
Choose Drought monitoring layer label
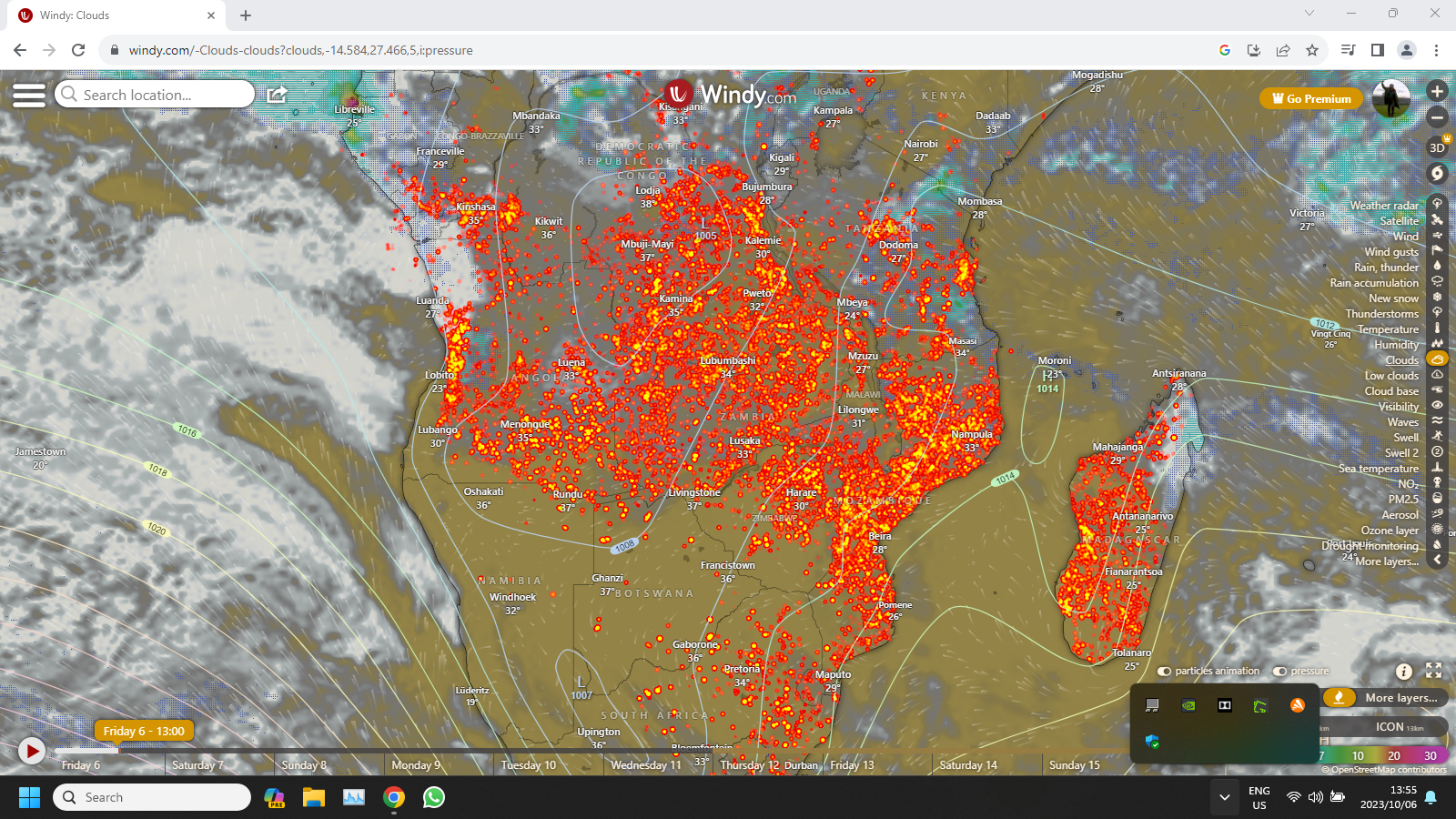point(1370,546)
